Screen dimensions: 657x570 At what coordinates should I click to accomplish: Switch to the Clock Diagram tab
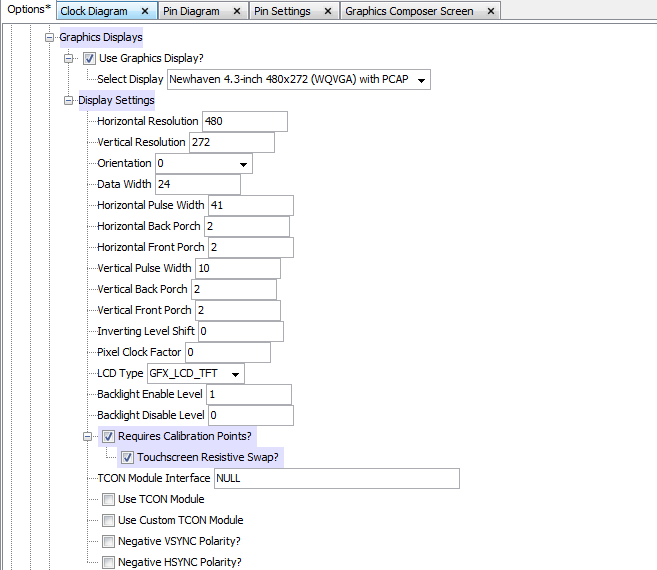pos(93,12)
